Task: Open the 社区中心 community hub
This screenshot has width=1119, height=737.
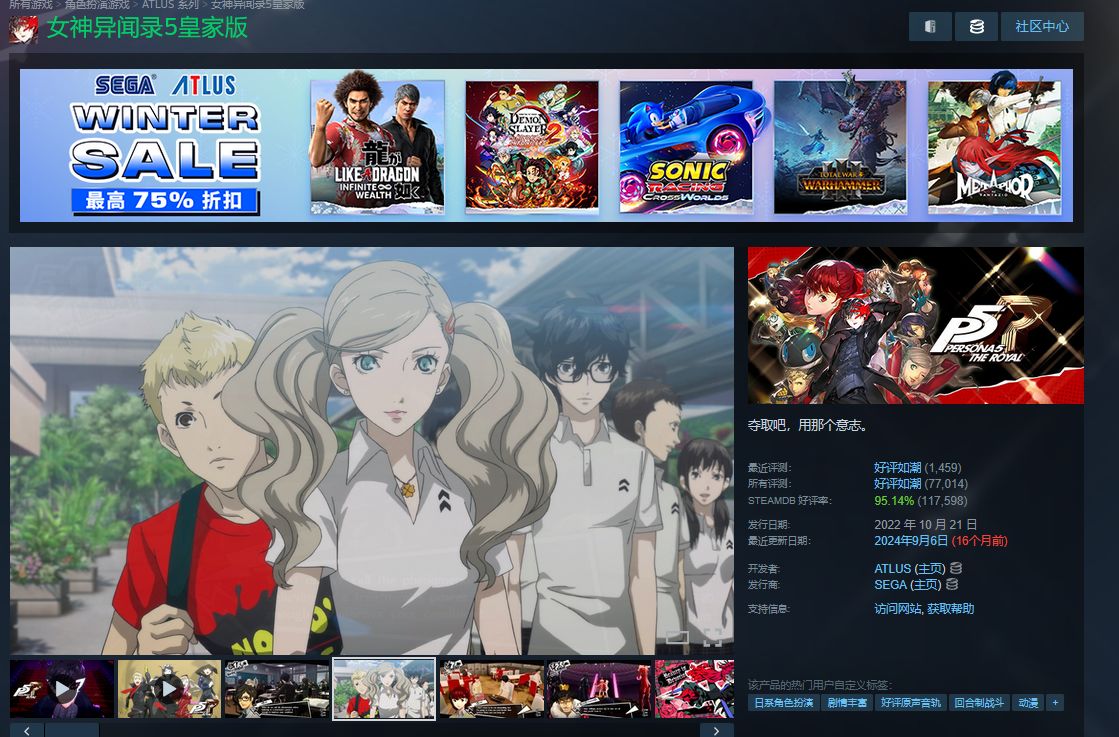Action: tap(1042, 26)
